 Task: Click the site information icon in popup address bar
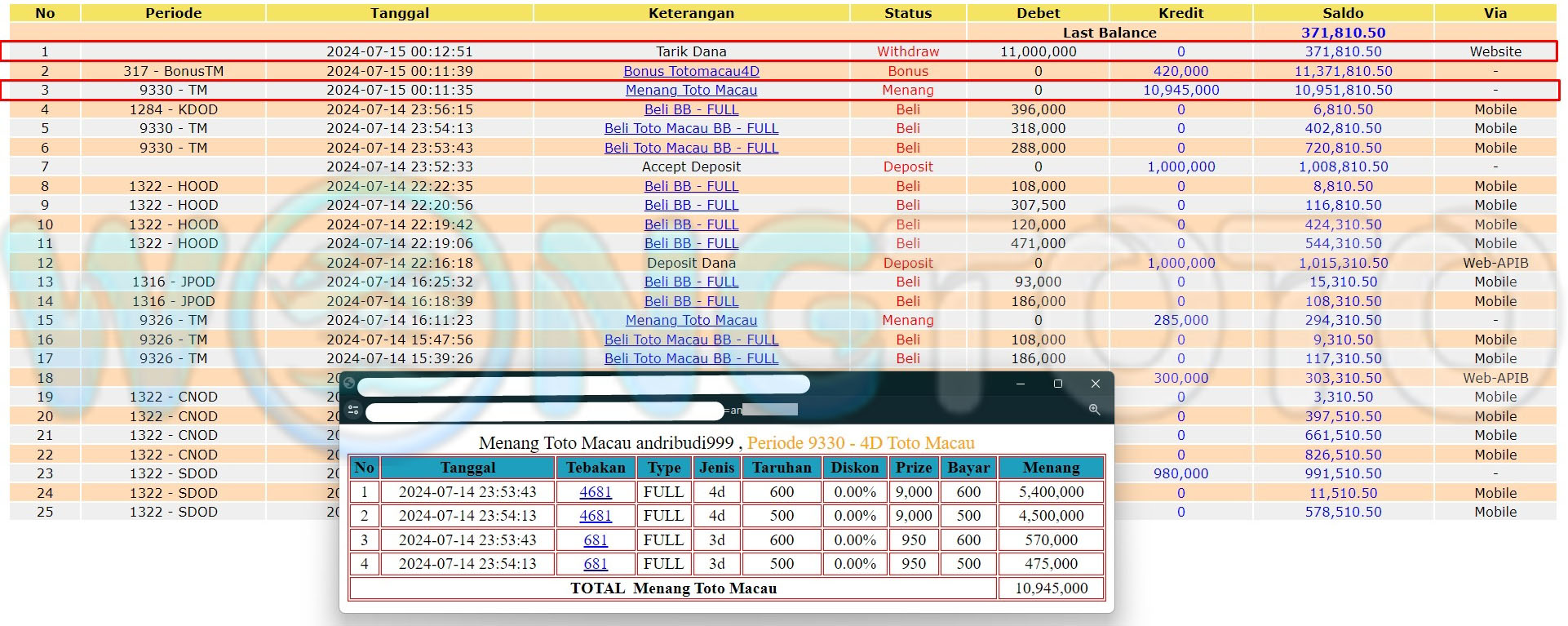(x=353, y=410)
